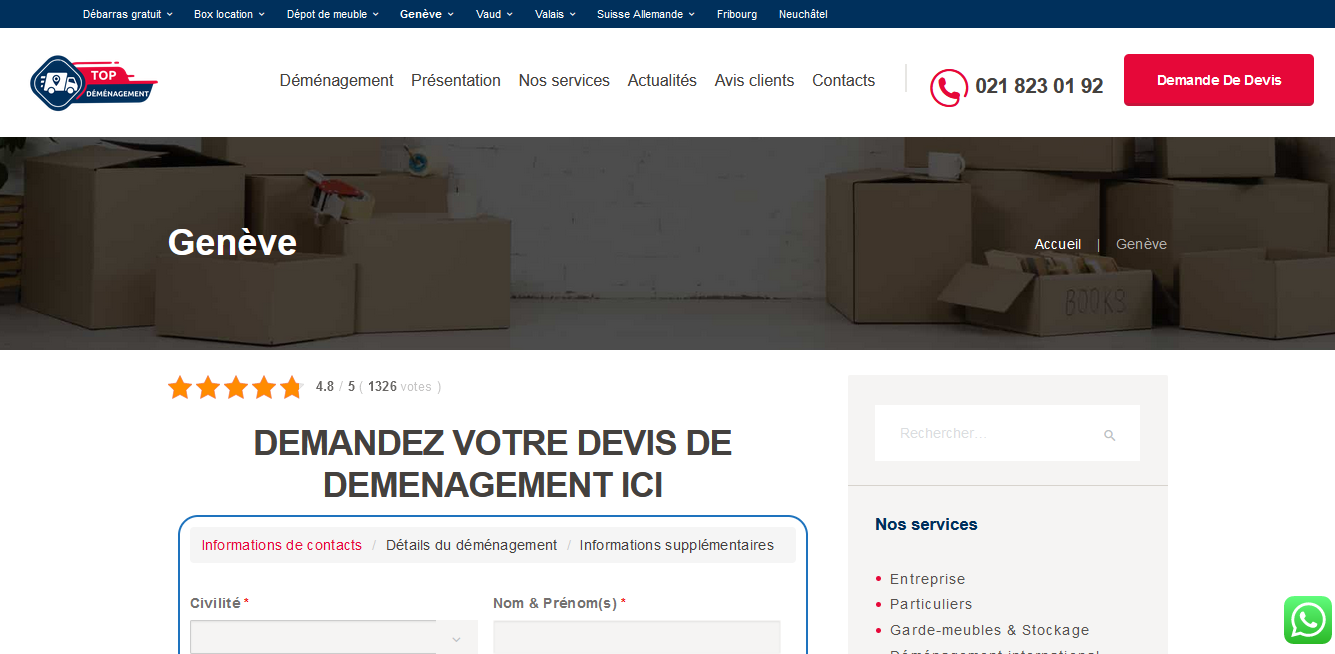1335x654 pixels.
Task: Select Détails du déménagement tab
Action: pos(471,545)
